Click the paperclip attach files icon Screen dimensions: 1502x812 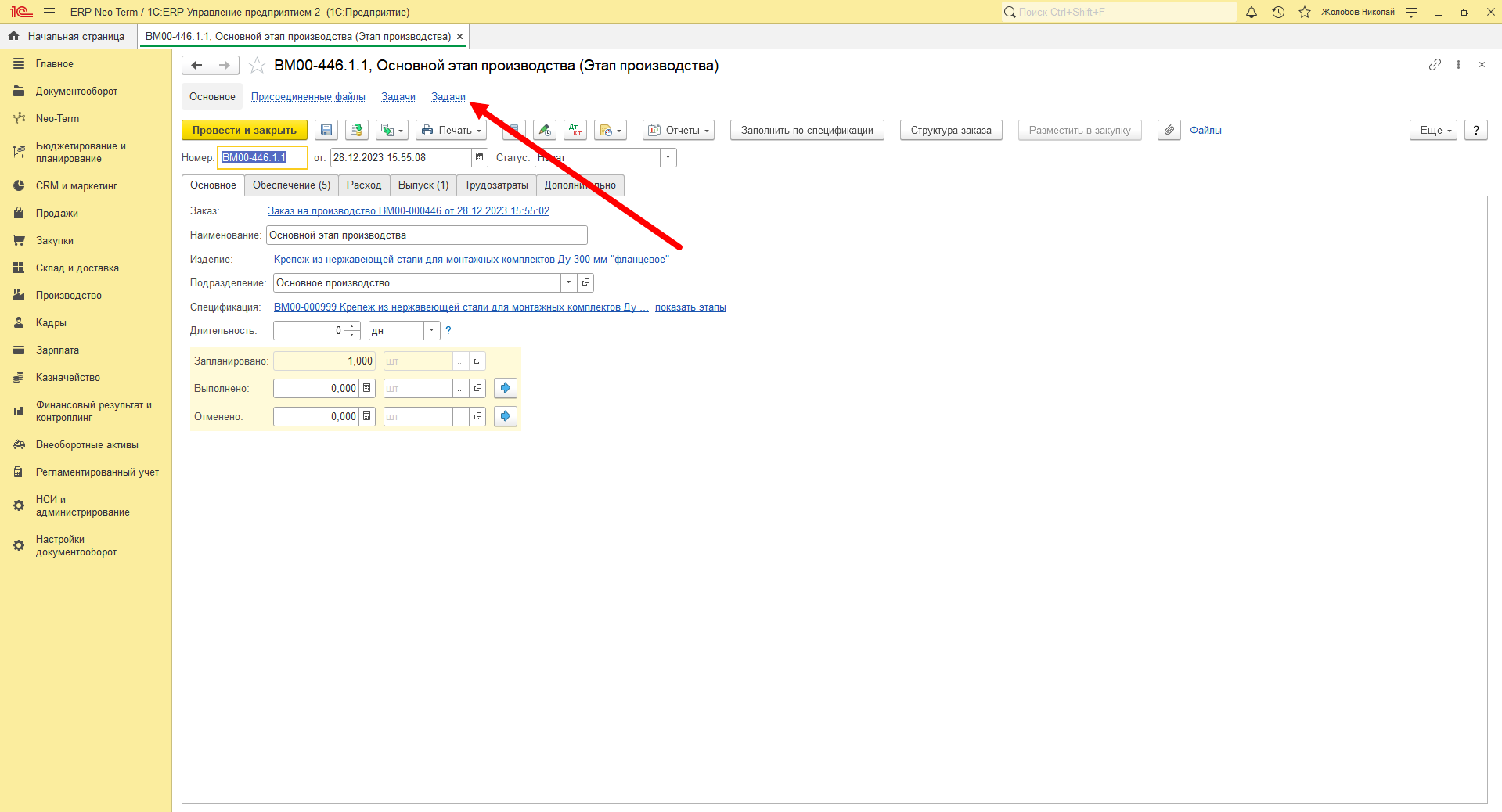1169,131
